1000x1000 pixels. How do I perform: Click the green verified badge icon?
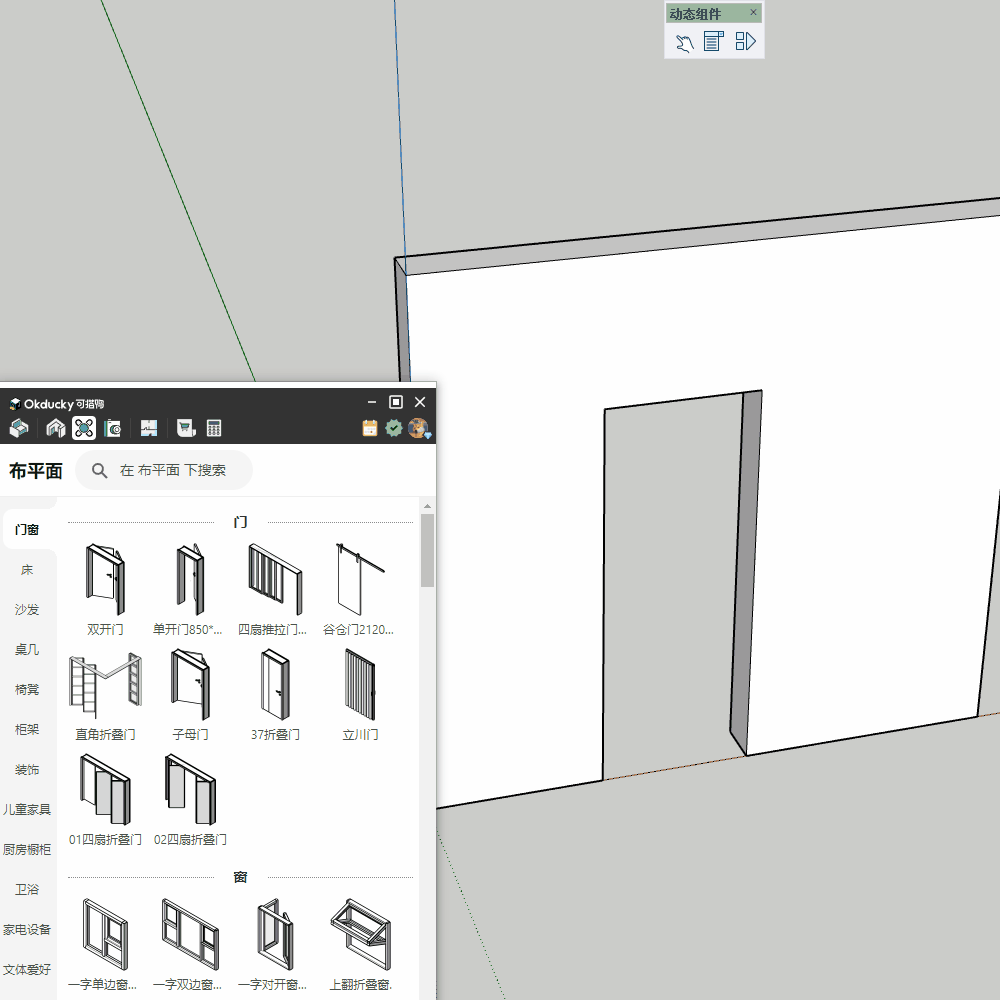[x=394, y=428]
